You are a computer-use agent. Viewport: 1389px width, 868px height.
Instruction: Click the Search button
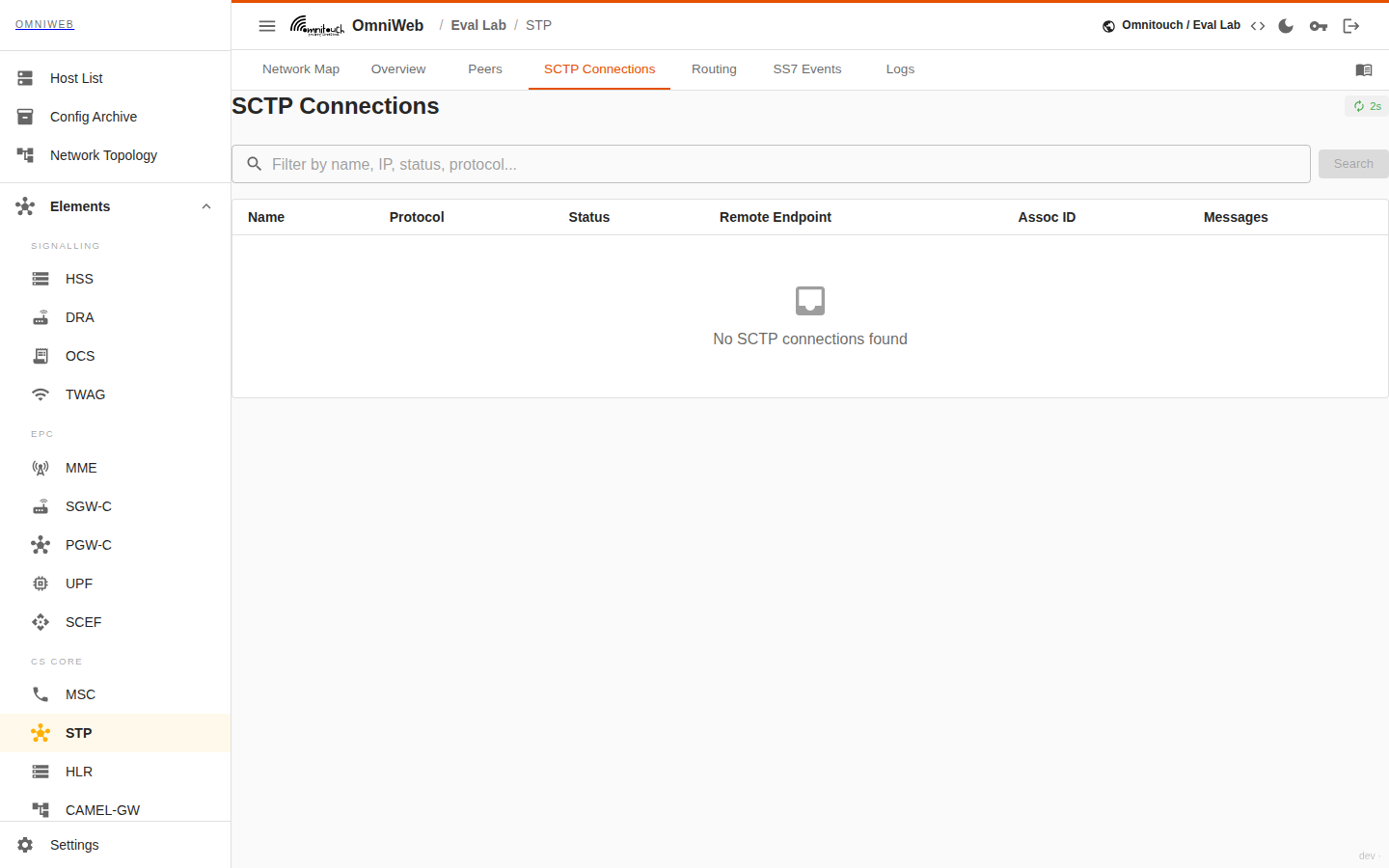pos(1353,164)
